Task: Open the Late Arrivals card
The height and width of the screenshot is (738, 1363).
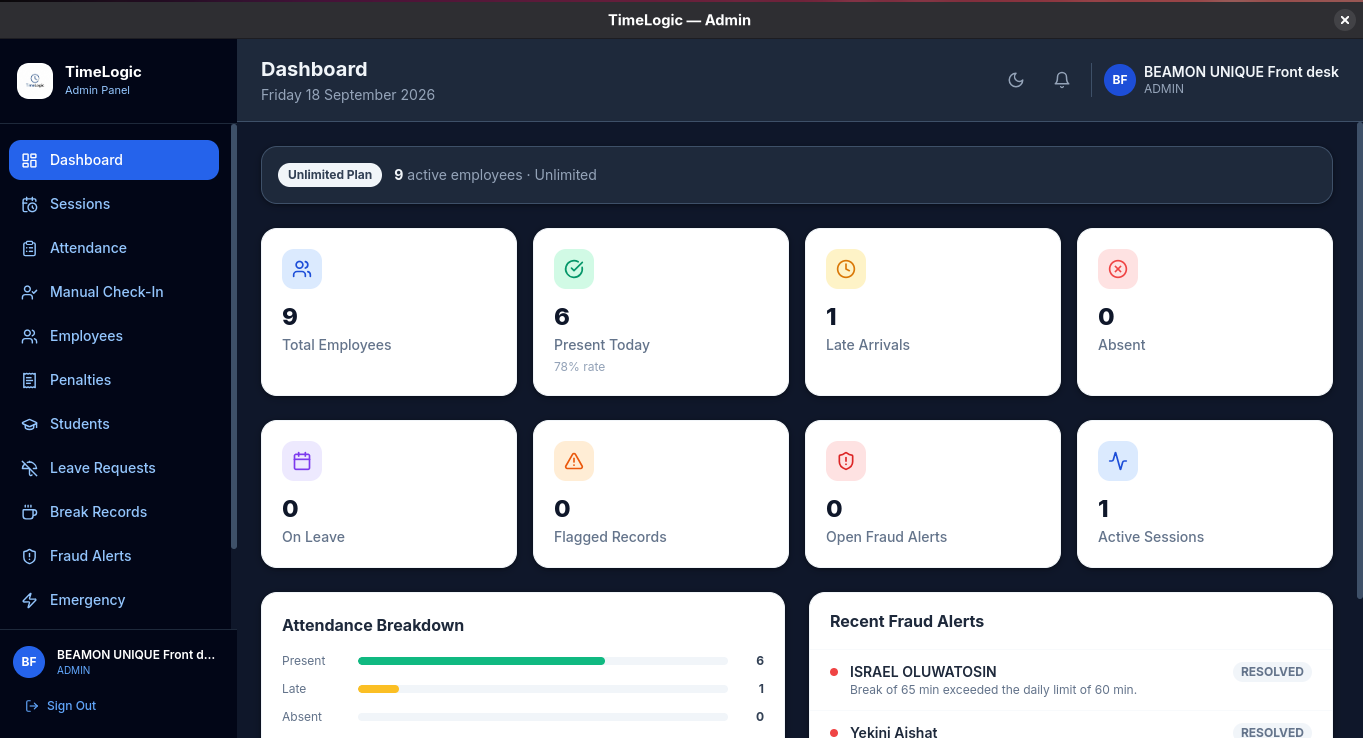Action: click(x=933, y=312)
